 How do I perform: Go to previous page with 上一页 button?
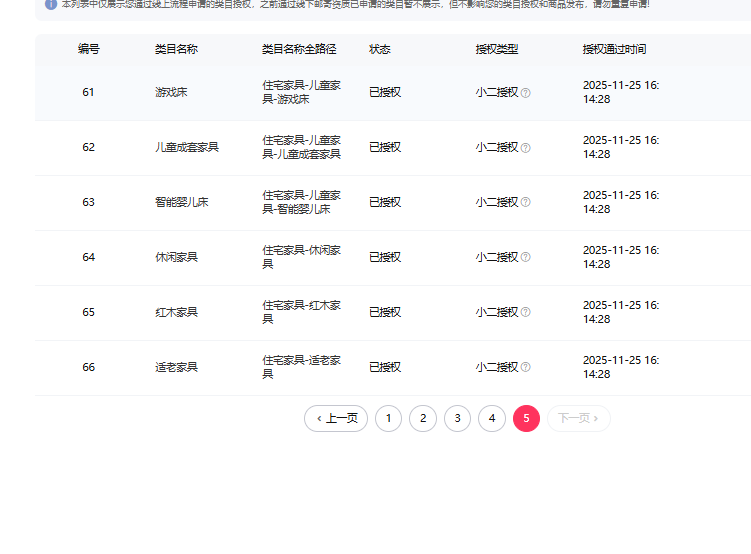click(336, 418)
